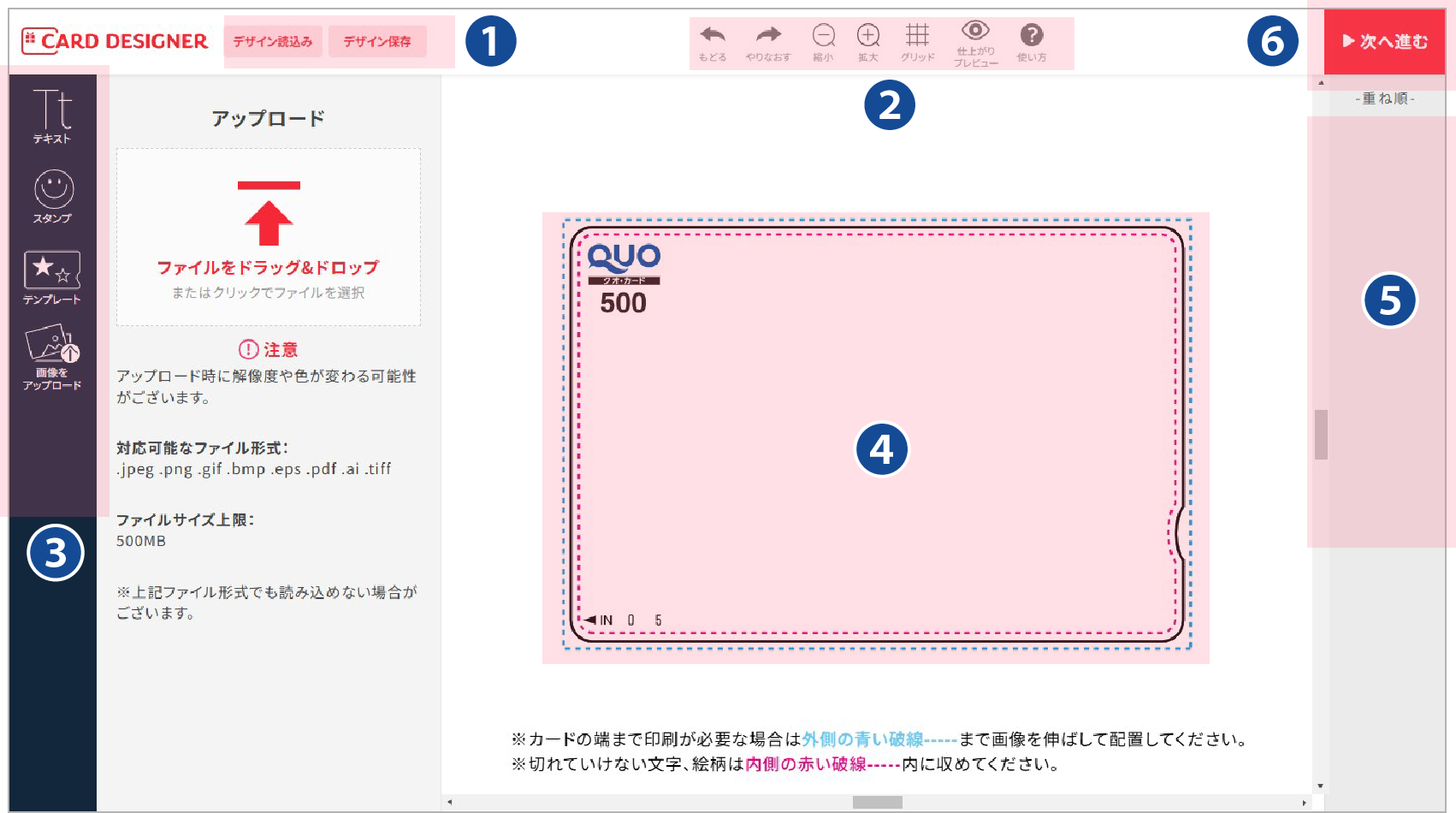
Task: Click the 拡大 zoom in icon
Action: (x=868, y=42)
